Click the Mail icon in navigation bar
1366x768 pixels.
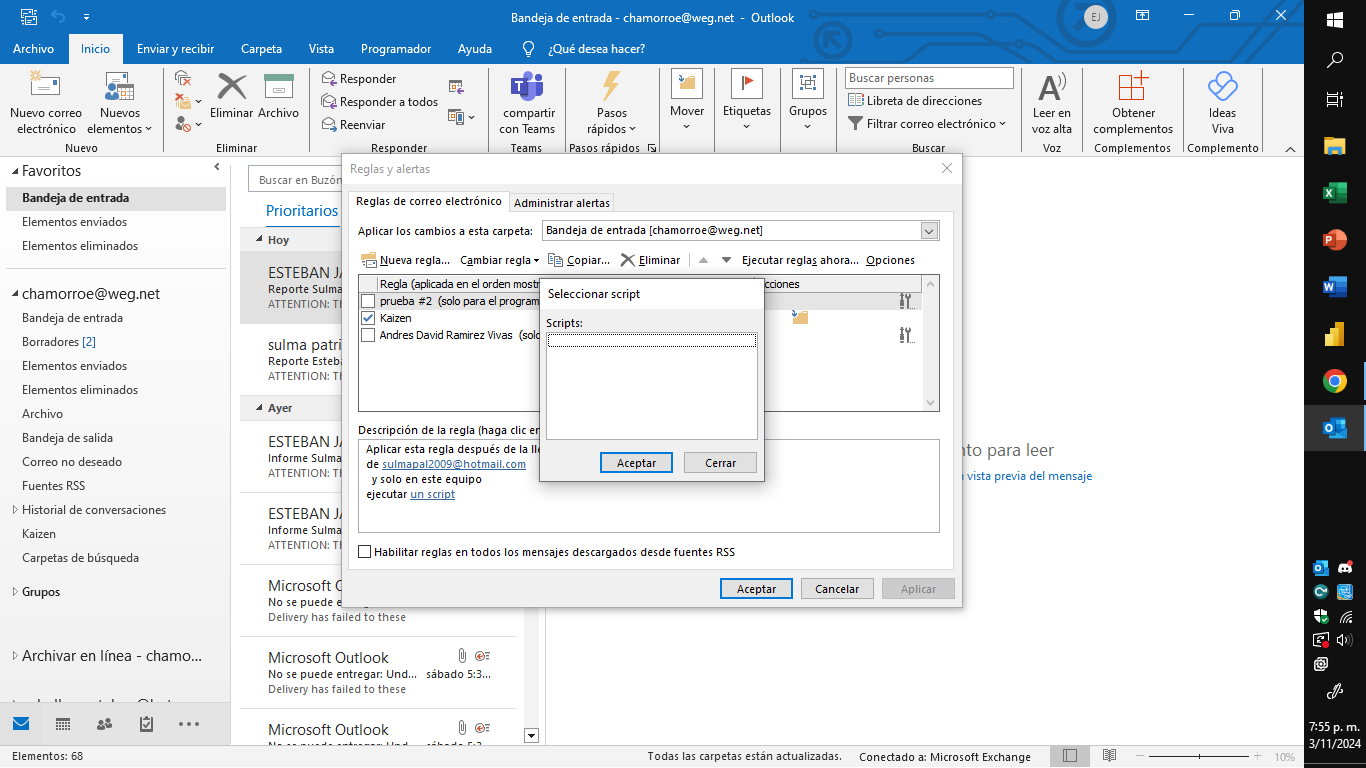[x=21, y=724]
